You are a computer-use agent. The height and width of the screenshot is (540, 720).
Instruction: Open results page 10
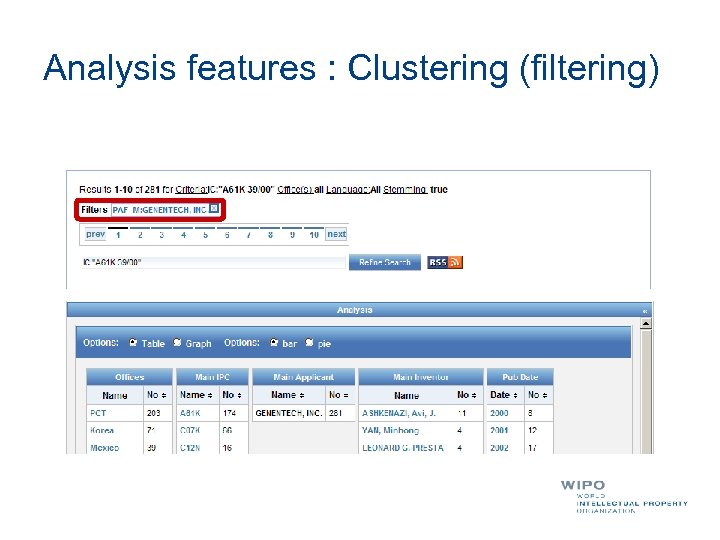pos(314,235)
